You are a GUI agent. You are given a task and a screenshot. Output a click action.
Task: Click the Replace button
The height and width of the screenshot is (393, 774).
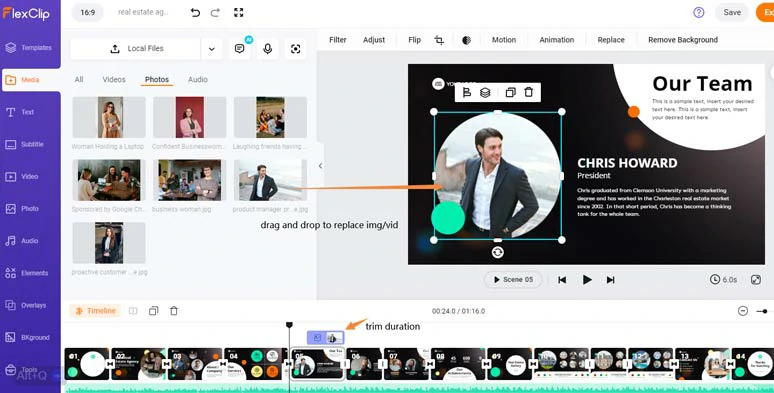point(611,40)
